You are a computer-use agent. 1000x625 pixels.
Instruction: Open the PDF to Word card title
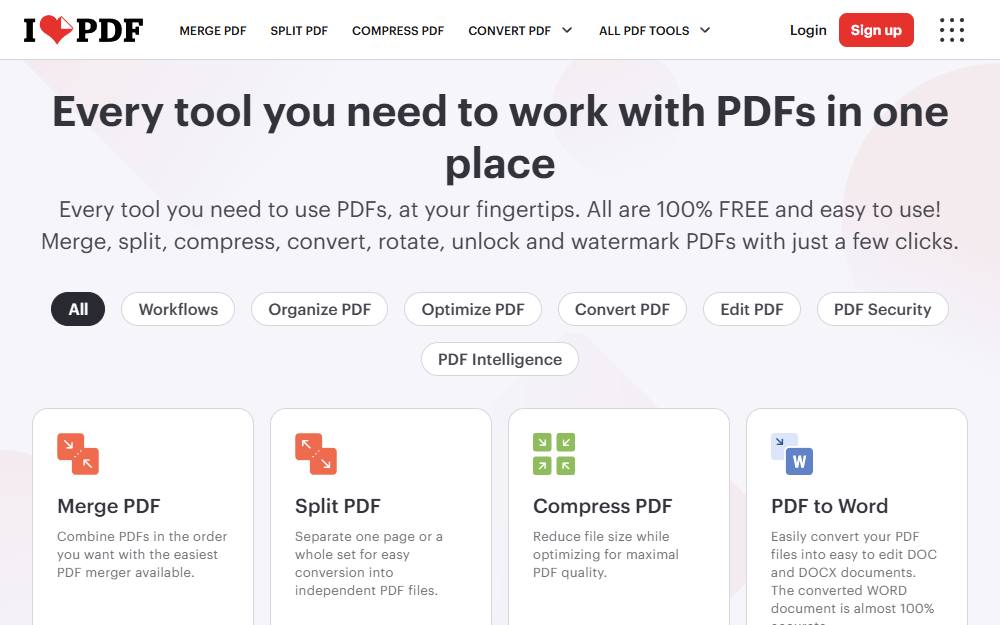[829, 506]
